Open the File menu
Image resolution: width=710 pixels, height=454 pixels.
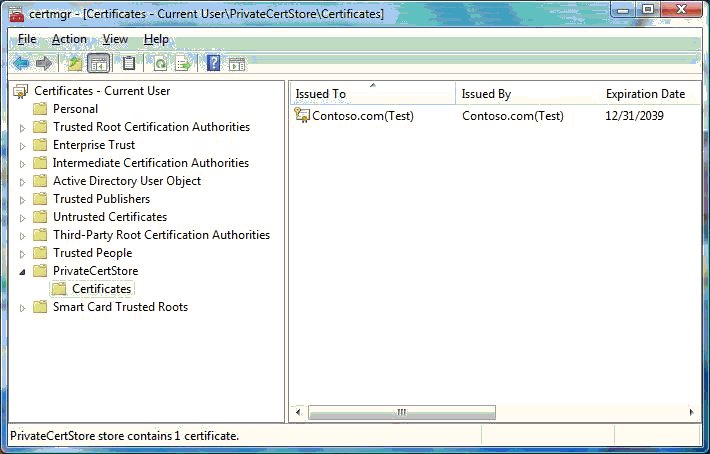point(27,39)
